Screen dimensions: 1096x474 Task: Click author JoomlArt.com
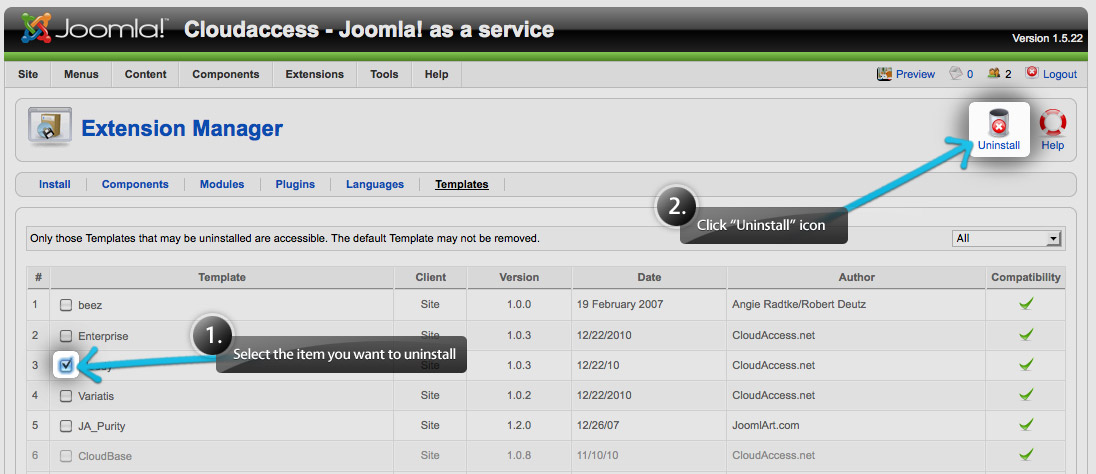click(x=765, y=426)
